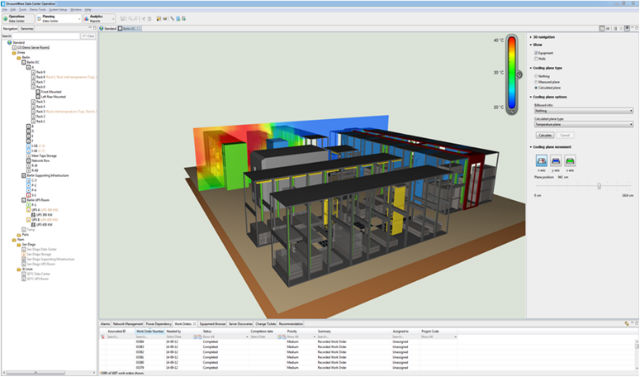The height and width of the screenshot is (377, 640).
Task: Open the Operations Data Center application icon
Action: coord(6,19)
